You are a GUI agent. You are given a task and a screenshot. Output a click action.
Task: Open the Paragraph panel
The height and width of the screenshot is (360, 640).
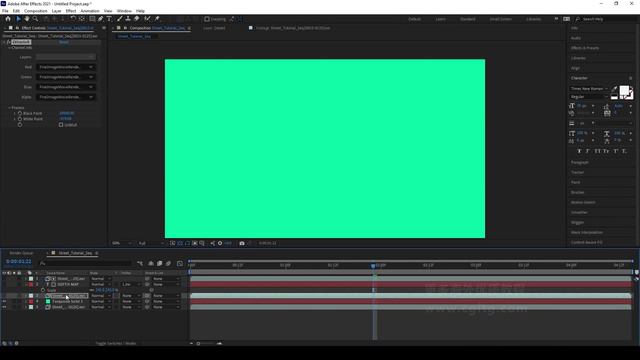[580, 162]
